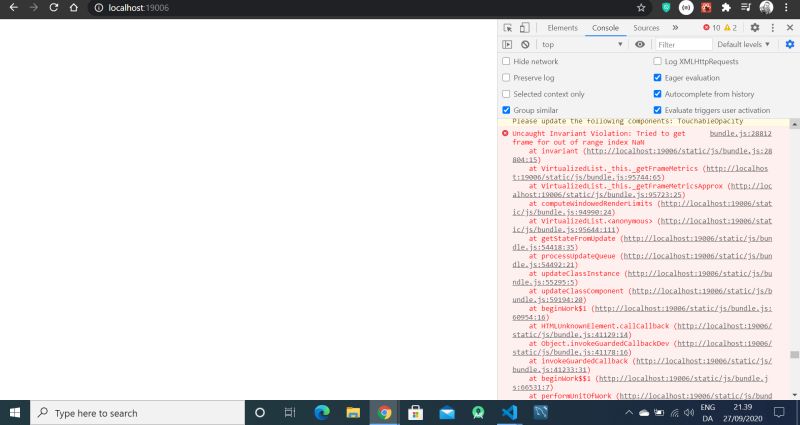
Task: Show more DevTools tabs chevron
Action: [676, 28]
